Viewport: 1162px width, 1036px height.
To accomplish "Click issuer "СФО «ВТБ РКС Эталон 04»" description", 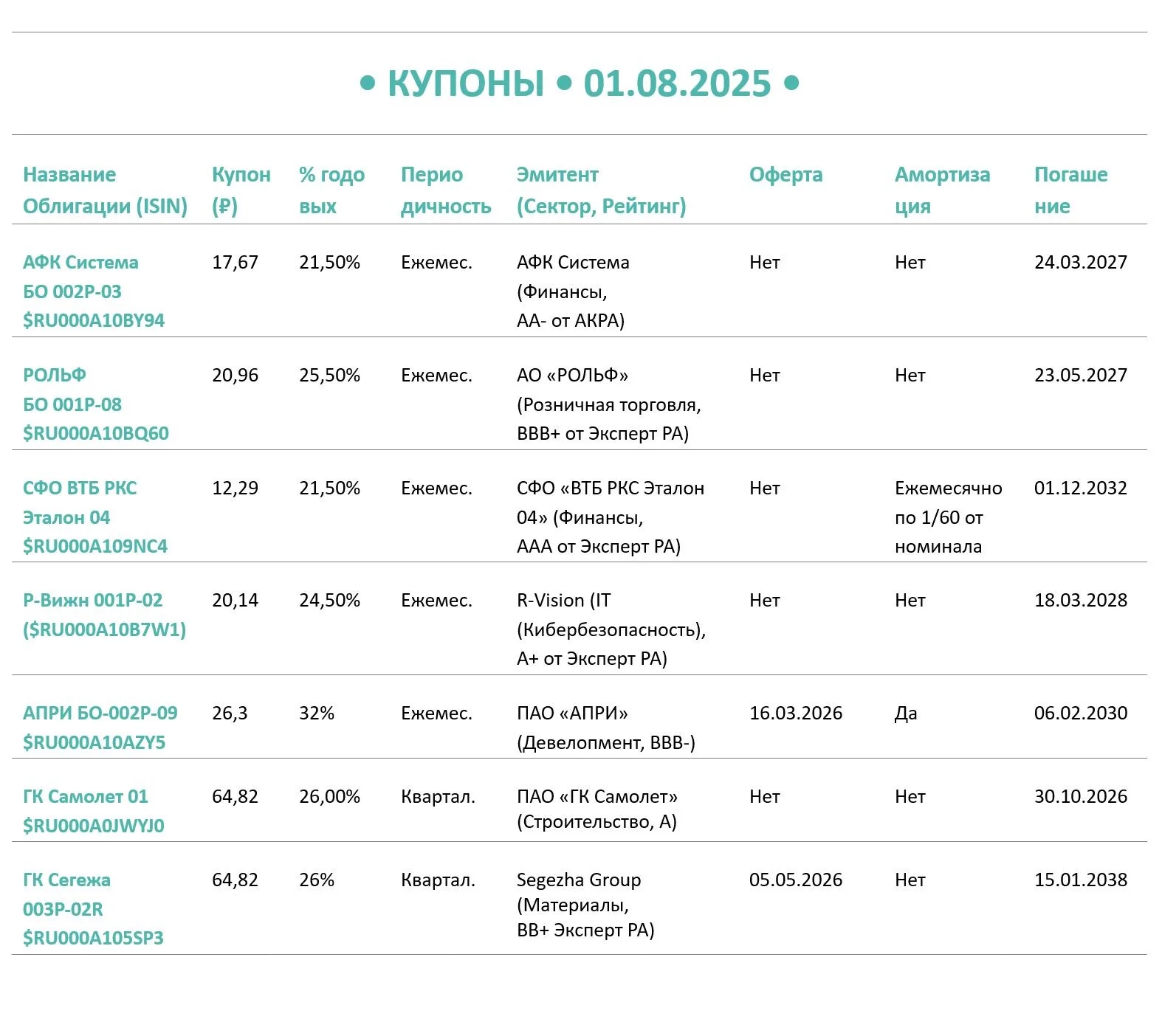I will pyautogui.click(x=611, y=517).
